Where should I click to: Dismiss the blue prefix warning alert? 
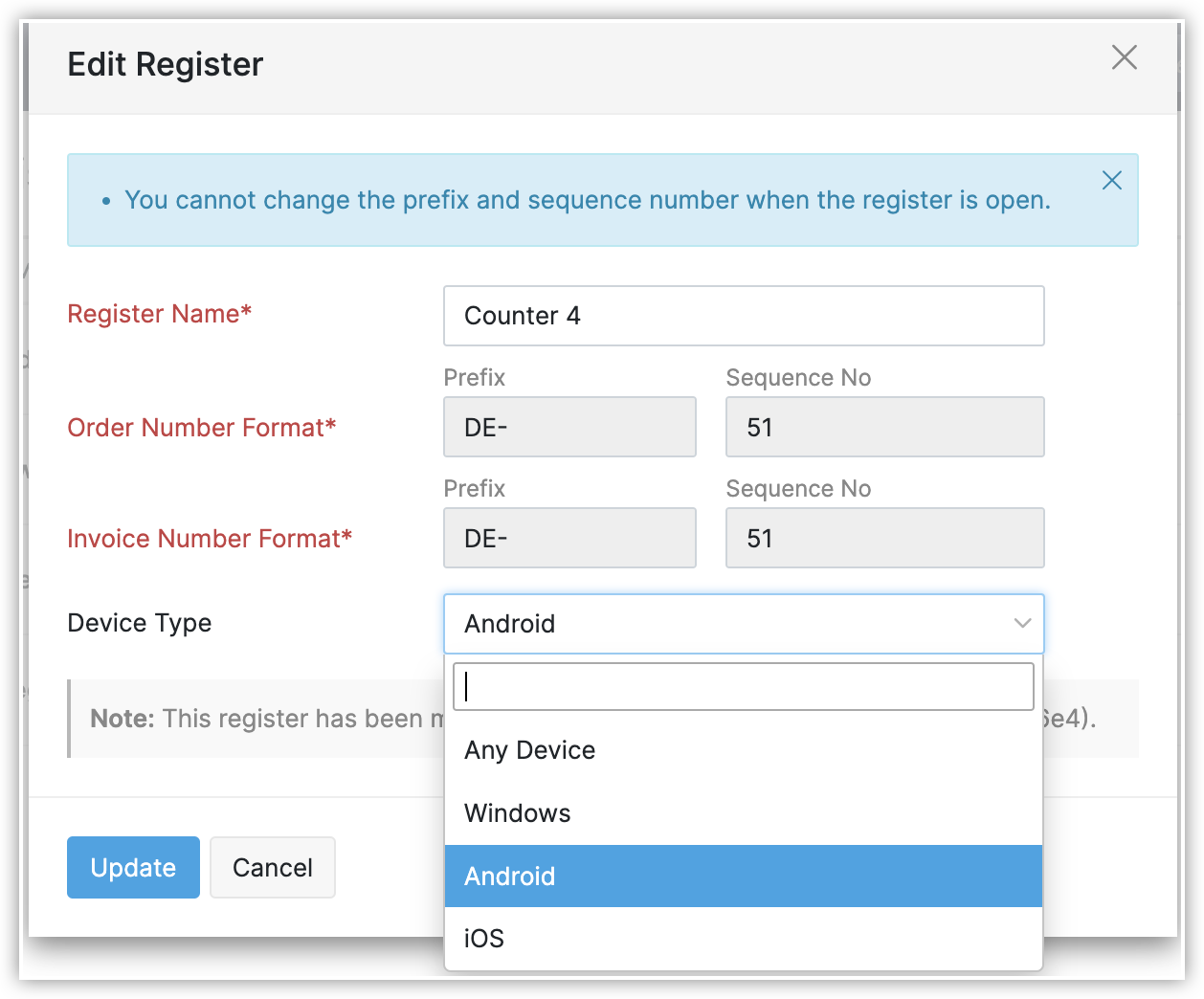tap(1111, 180)
